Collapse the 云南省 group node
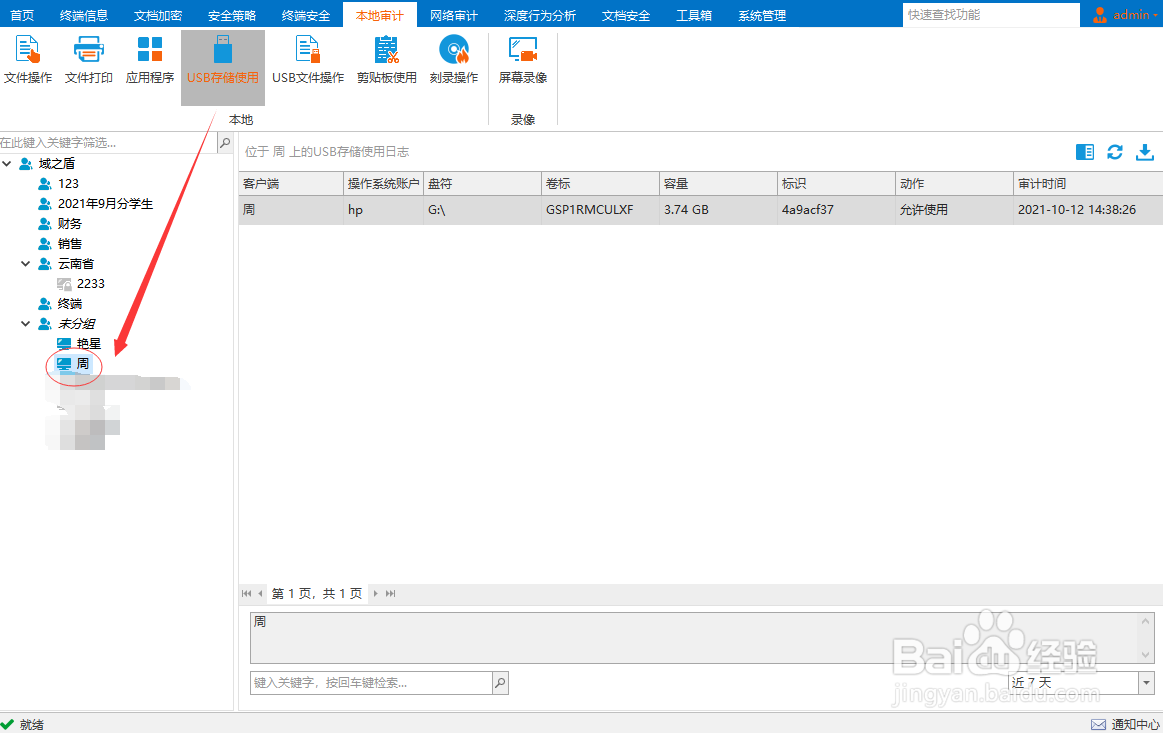Image resolution: width=1163 pixels, height=733 pixels. coord(25,263)
